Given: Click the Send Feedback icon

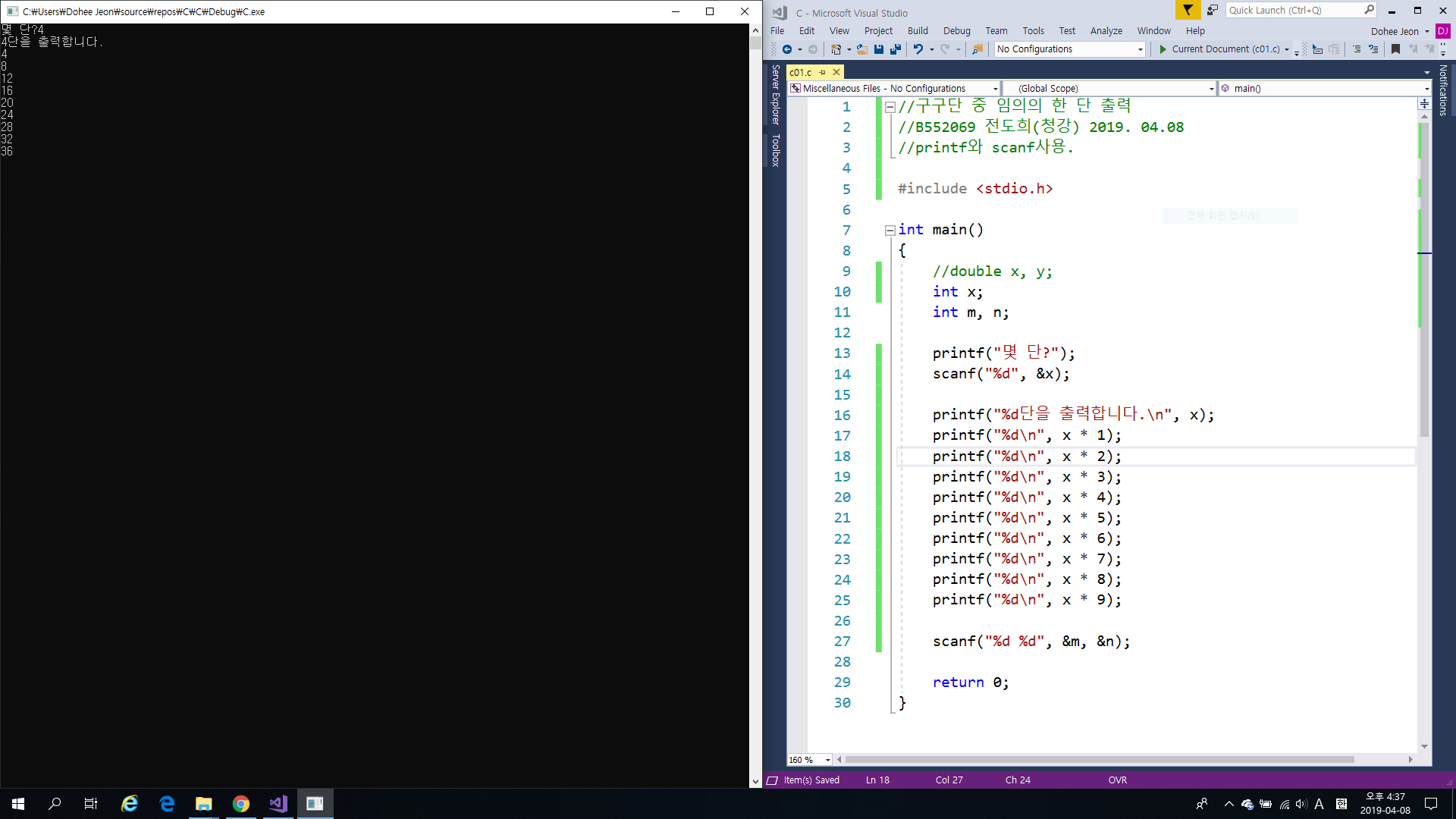Looking at the screenshot, I should point(1212,10).
